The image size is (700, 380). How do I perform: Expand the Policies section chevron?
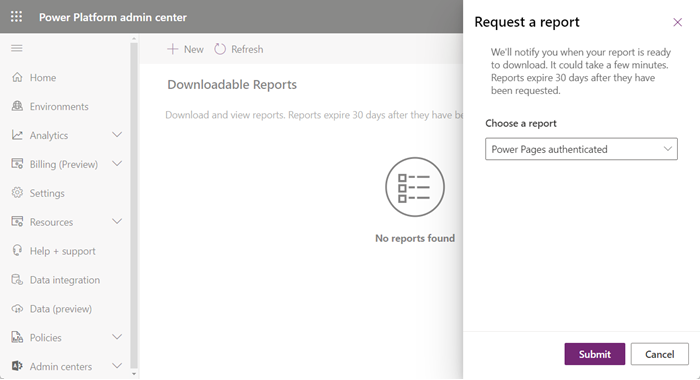[117, 337]
